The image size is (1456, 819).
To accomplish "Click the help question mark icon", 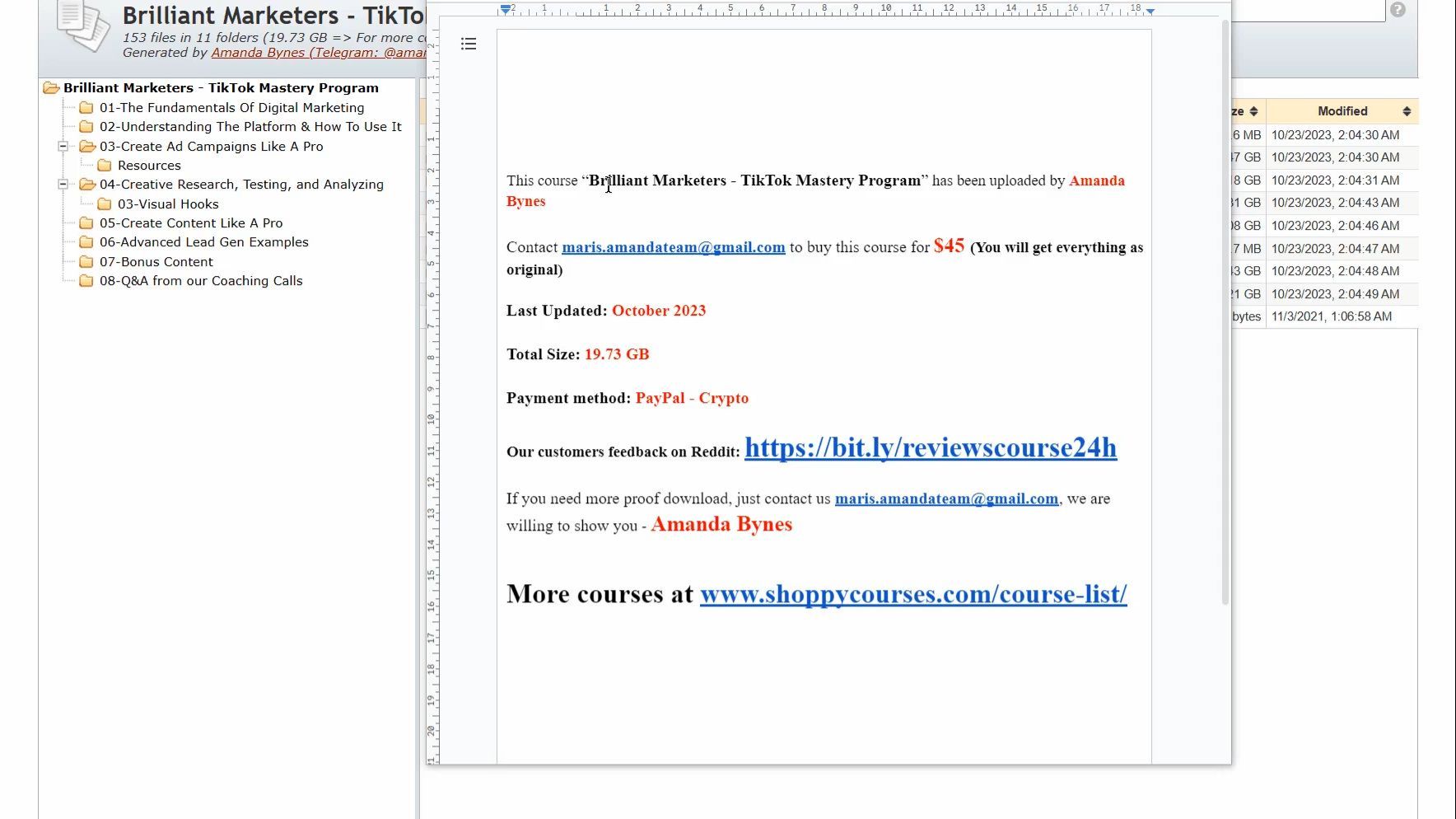I will [x=1398, y=10].
